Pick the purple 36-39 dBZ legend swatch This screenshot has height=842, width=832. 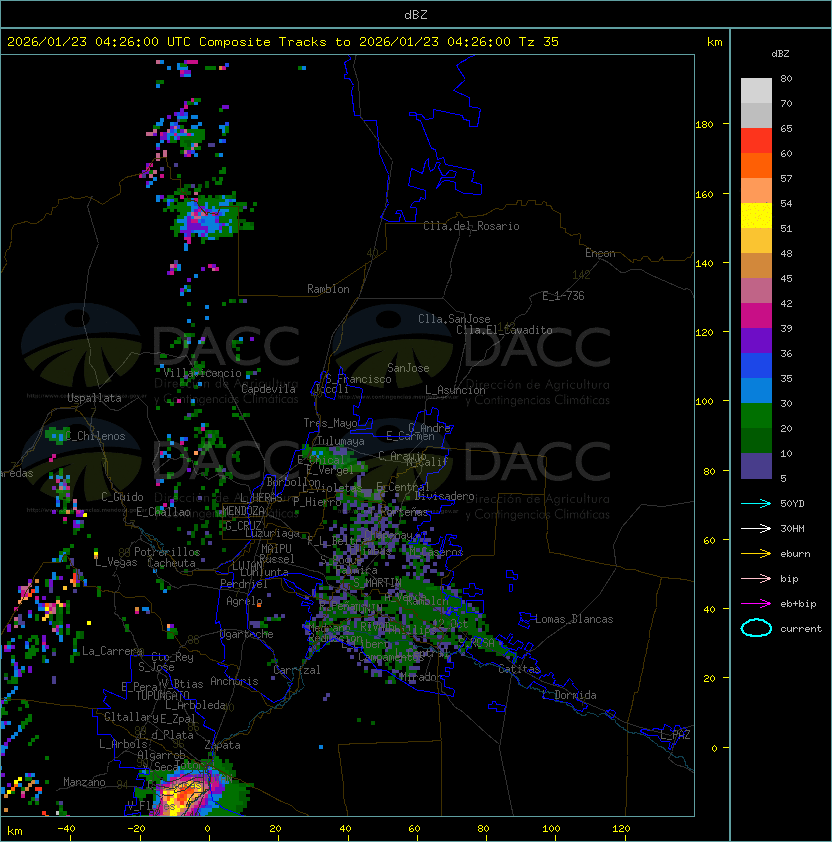coord(756,341)
